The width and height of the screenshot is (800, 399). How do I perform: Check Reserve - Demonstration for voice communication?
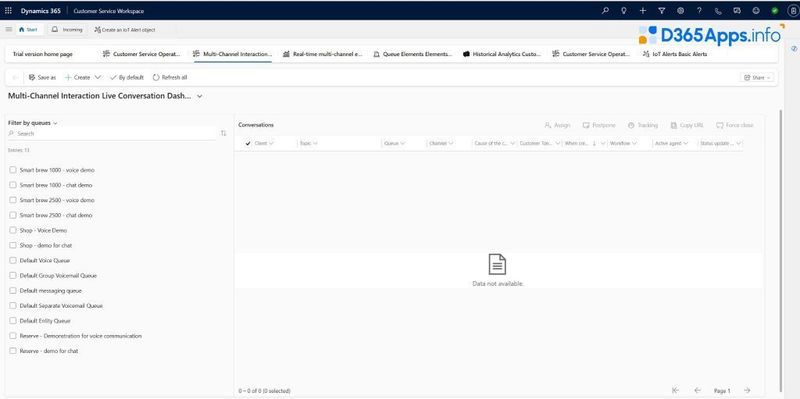click(13, 336)
